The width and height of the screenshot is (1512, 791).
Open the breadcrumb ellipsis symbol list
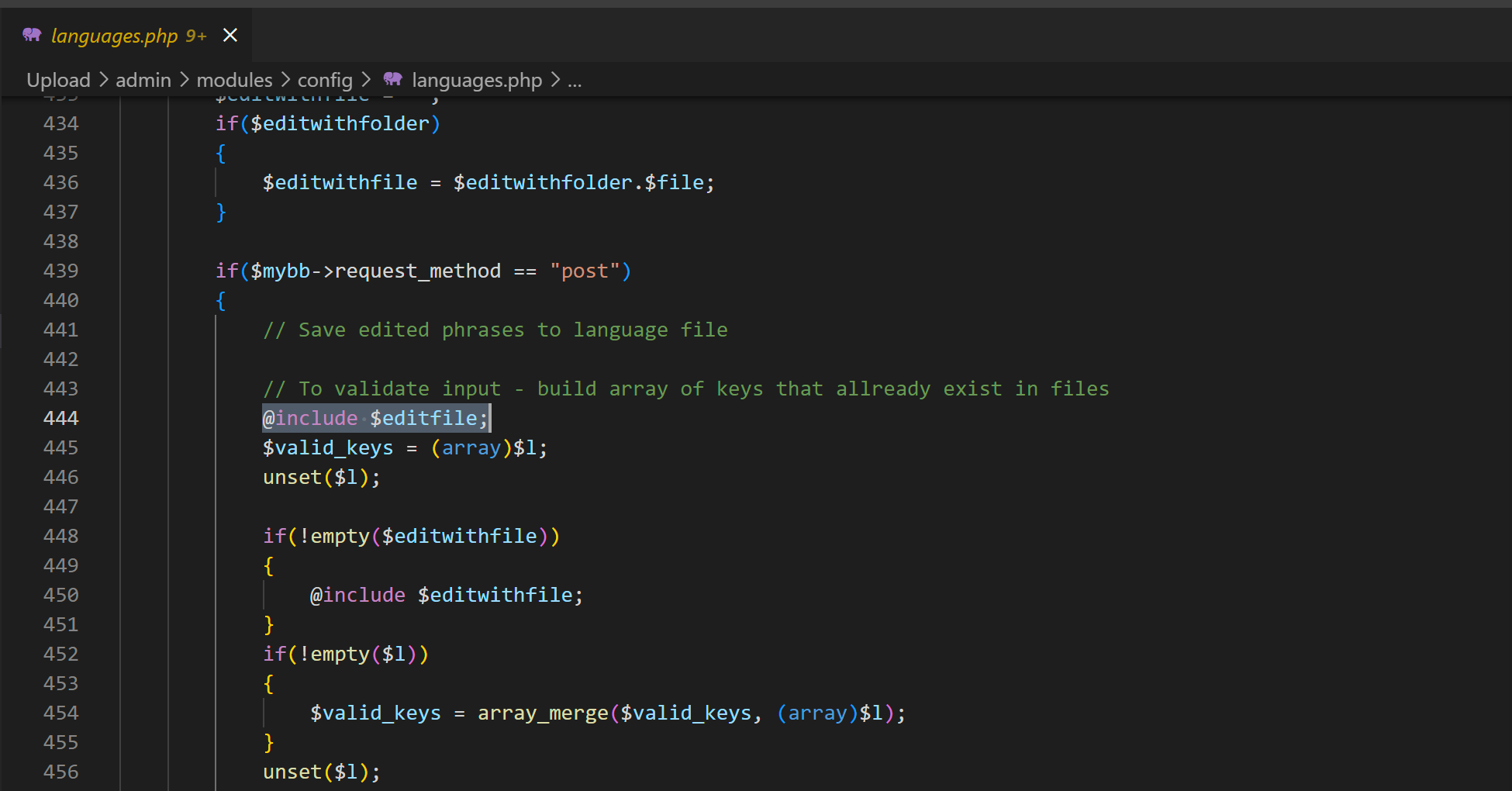tap(575, 81)
